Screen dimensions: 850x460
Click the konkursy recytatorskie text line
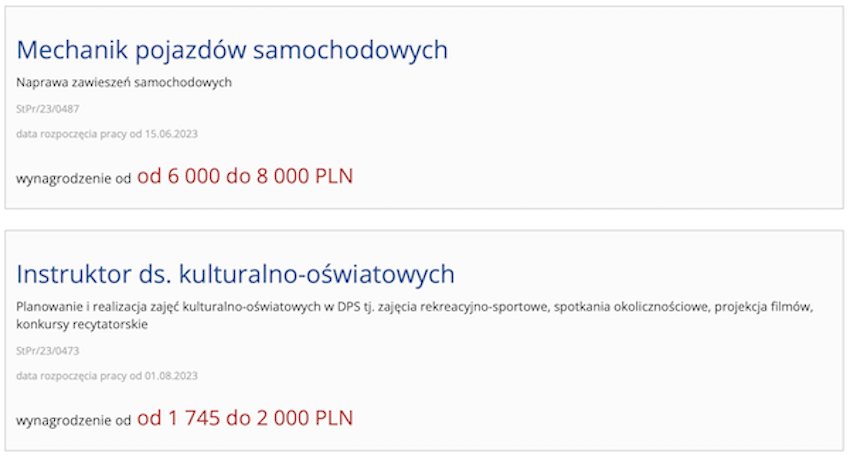(82, 325)
